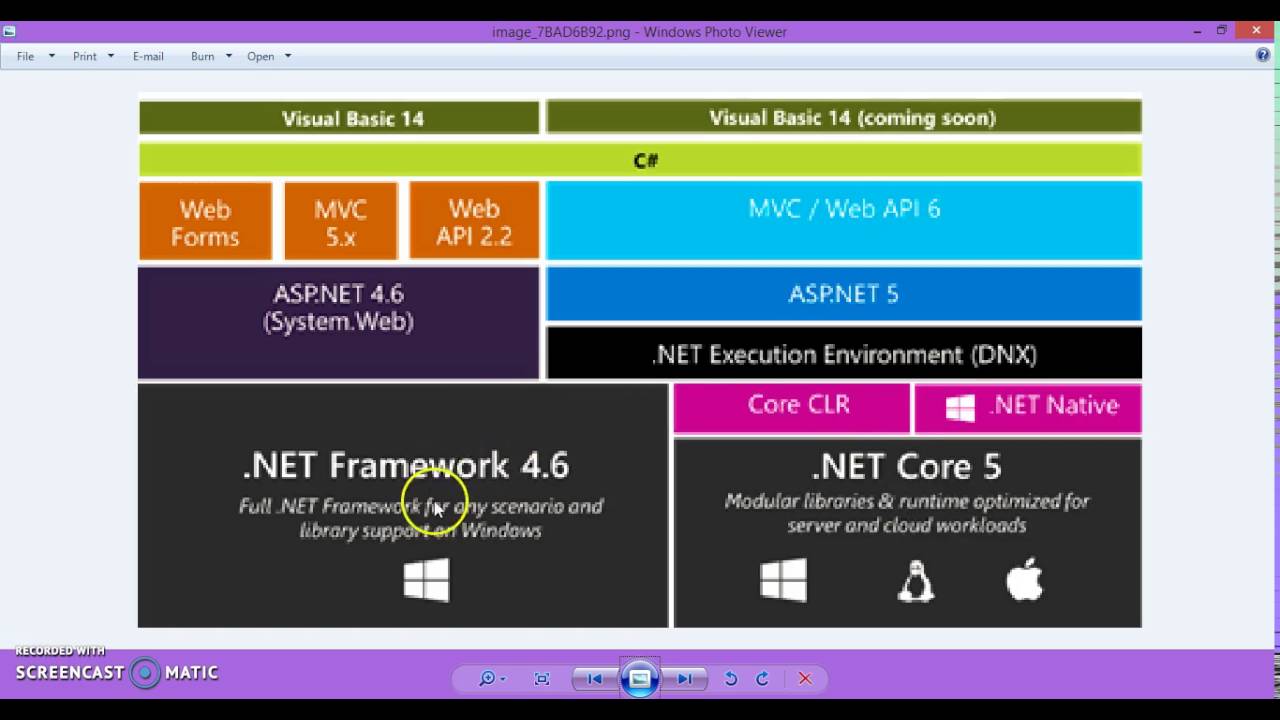Expand the Burn dropdown arrow
The height and width of the screenshot is (720, 1280).
coord(228,56)
